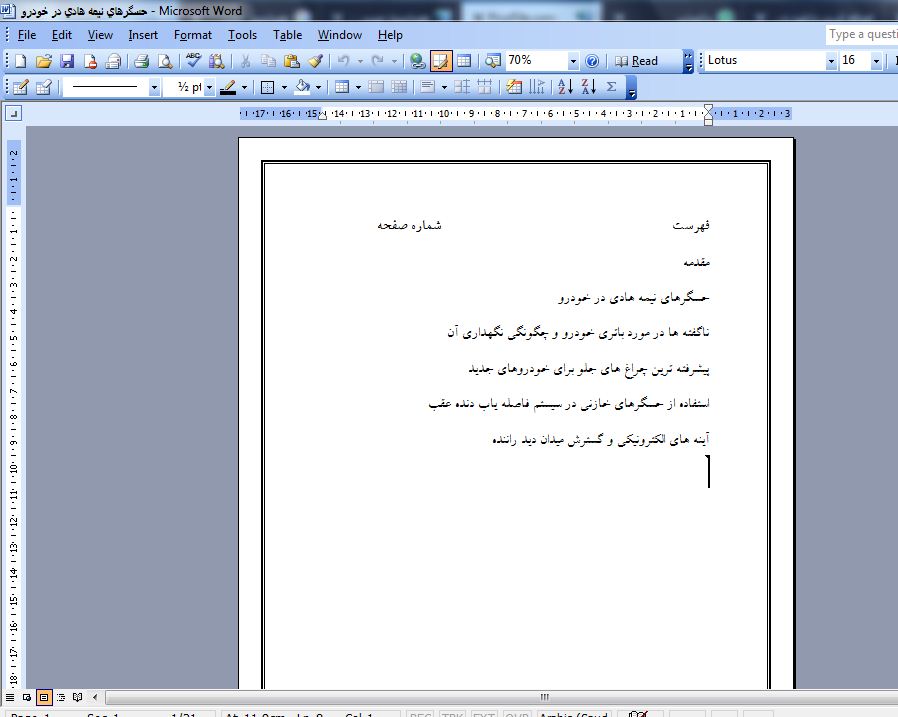
Task: Click the Sort Ascending A-Z icon
Action: point(565,87)
